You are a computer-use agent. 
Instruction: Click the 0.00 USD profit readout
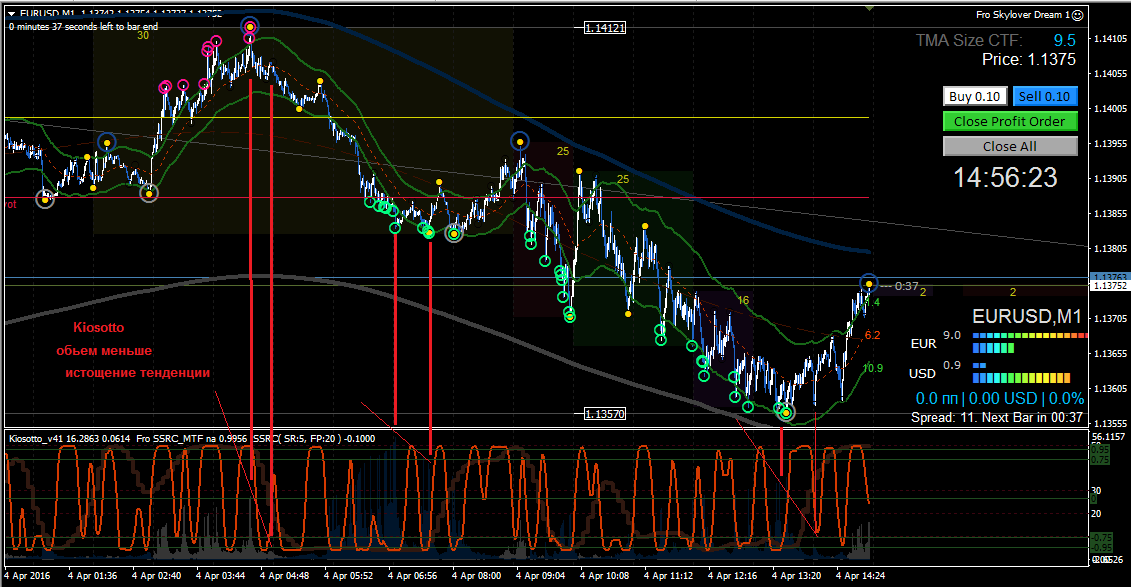(1003, 399)
